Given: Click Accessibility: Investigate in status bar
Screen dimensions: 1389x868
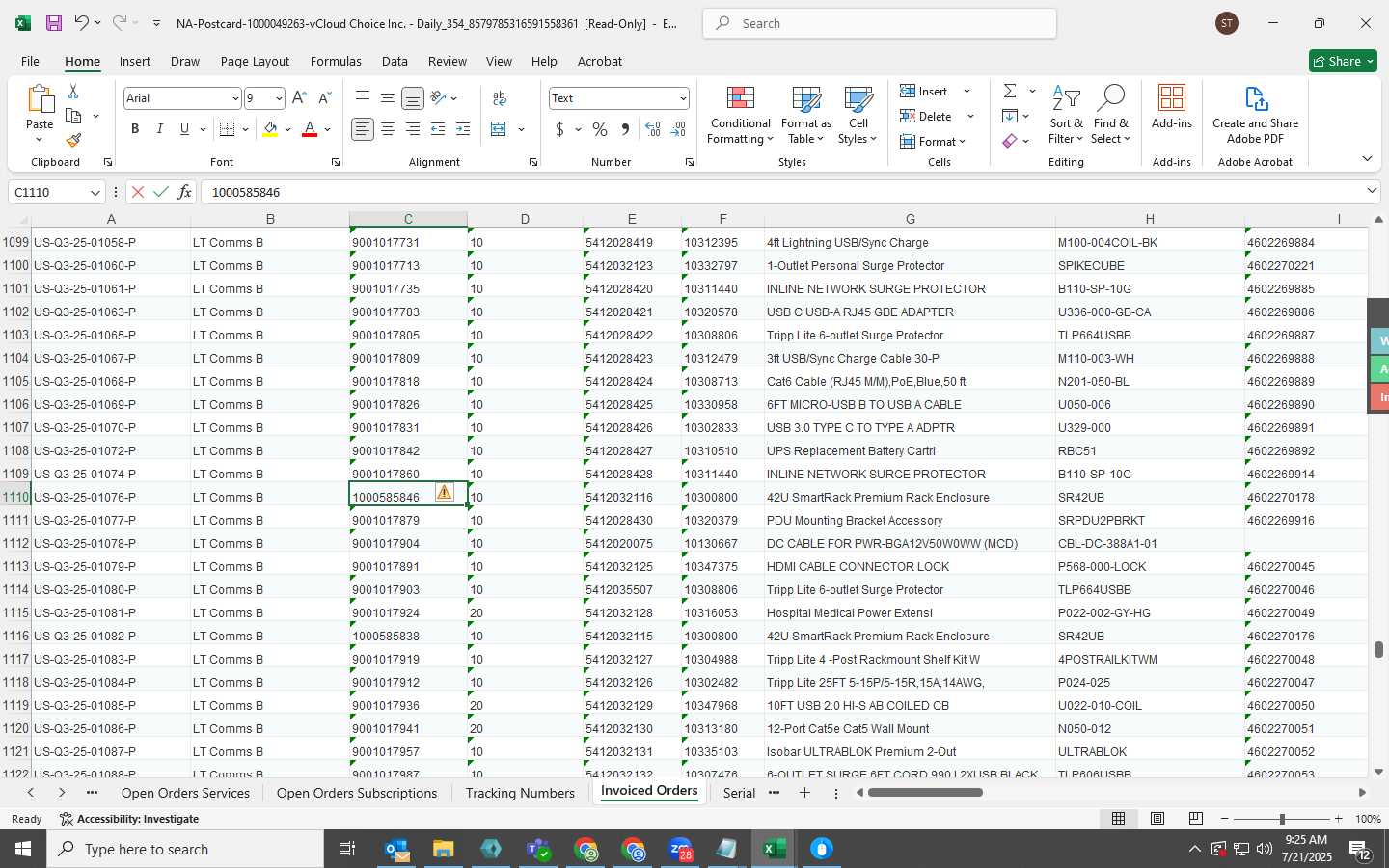Looking at the screenshot, I should [x=129, y=819].
